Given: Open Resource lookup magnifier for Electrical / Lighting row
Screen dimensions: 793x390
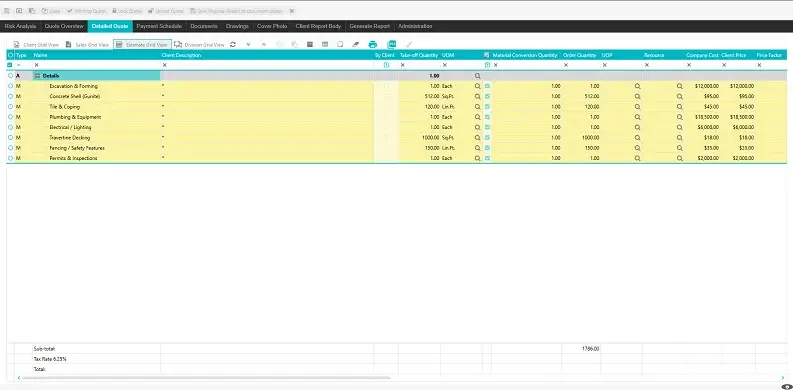Looking at the screenshot, I should tap(680, 127).
